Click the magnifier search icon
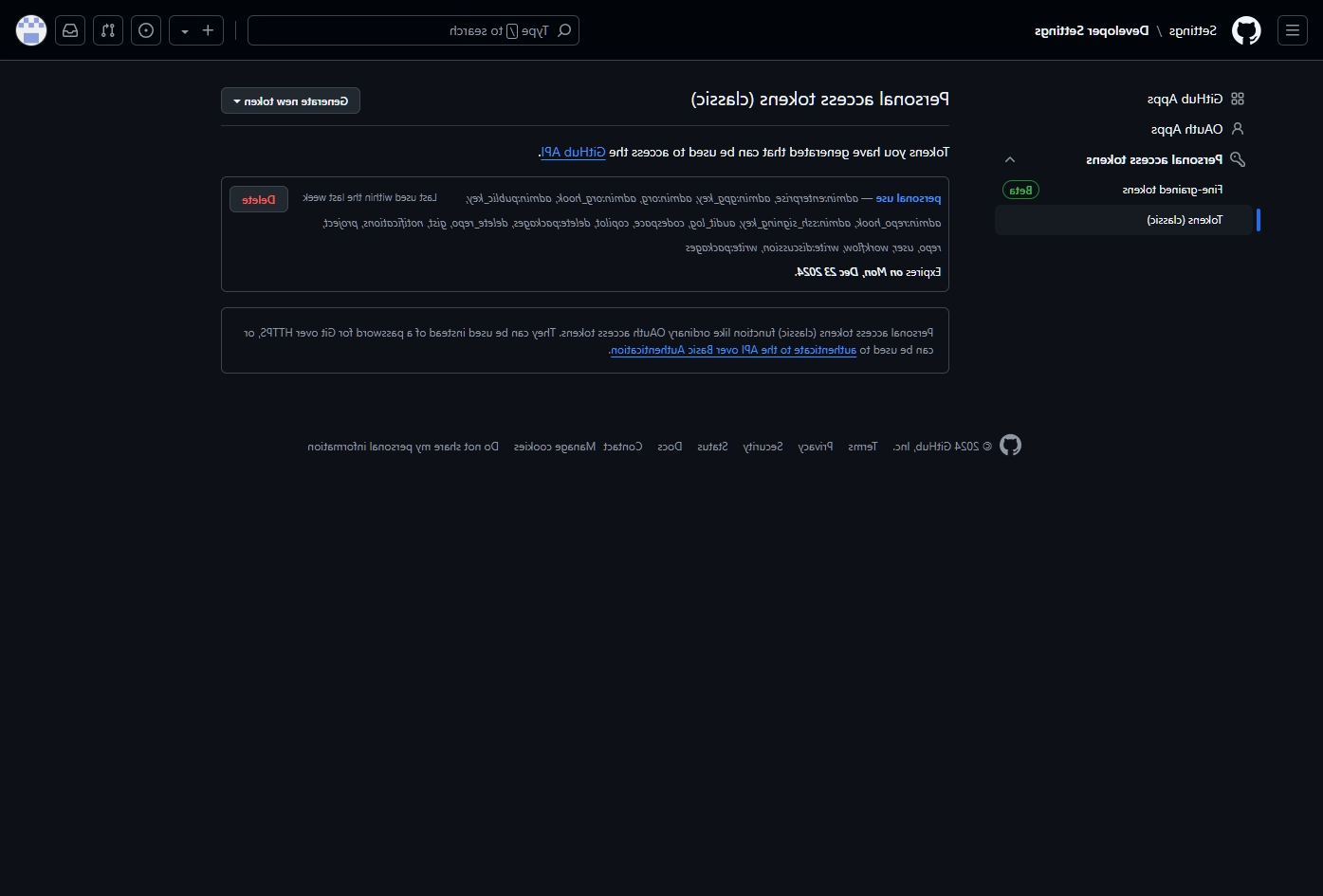 pos(564,30)
